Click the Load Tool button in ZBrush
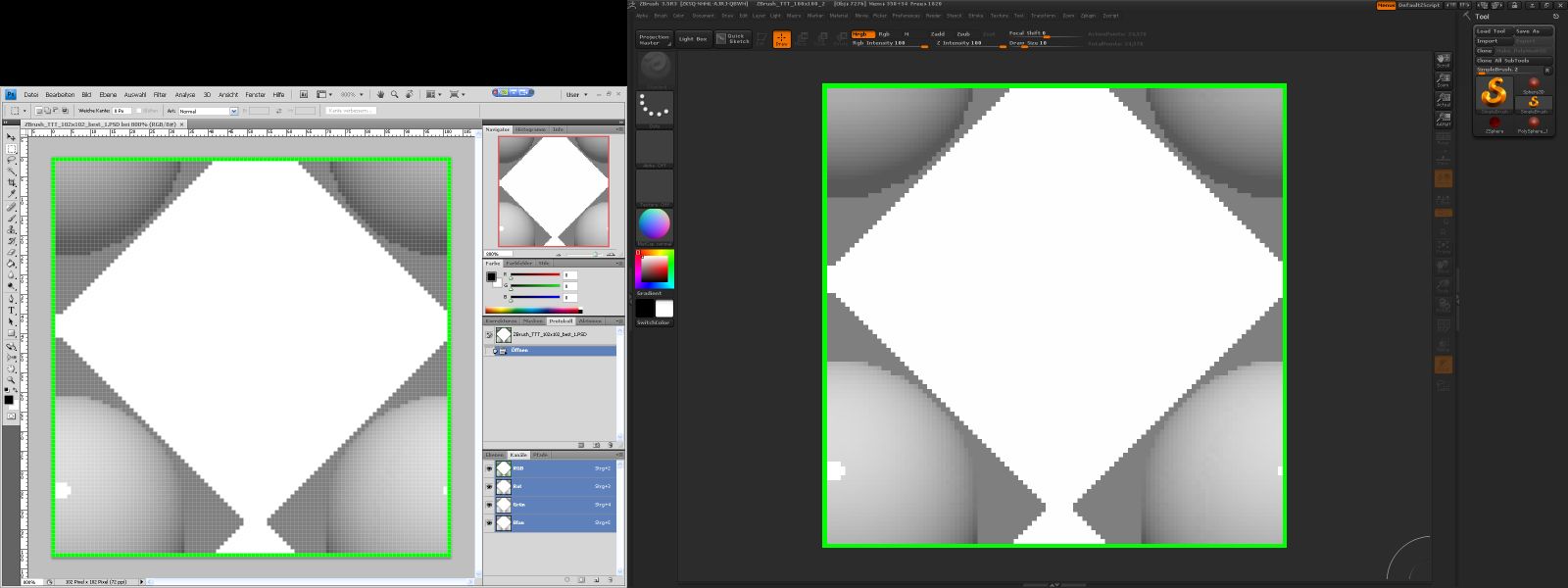 click(1492, 31)
